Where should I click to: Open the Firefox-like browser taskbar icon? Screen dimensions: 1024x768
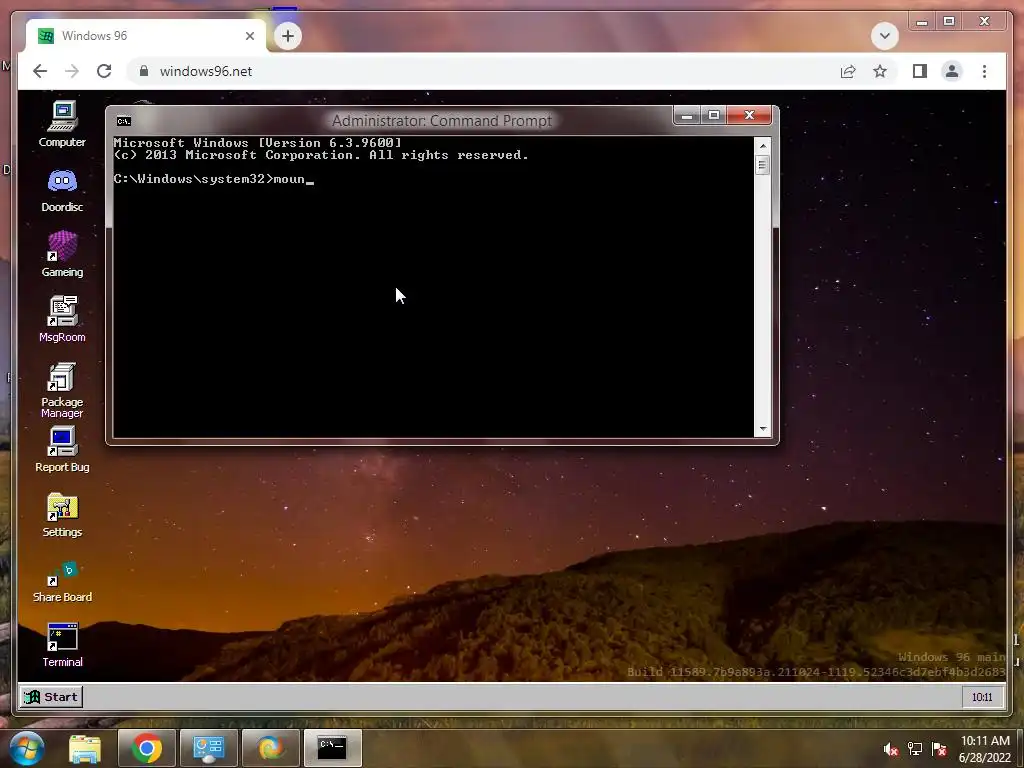click(x=270, y=748)
